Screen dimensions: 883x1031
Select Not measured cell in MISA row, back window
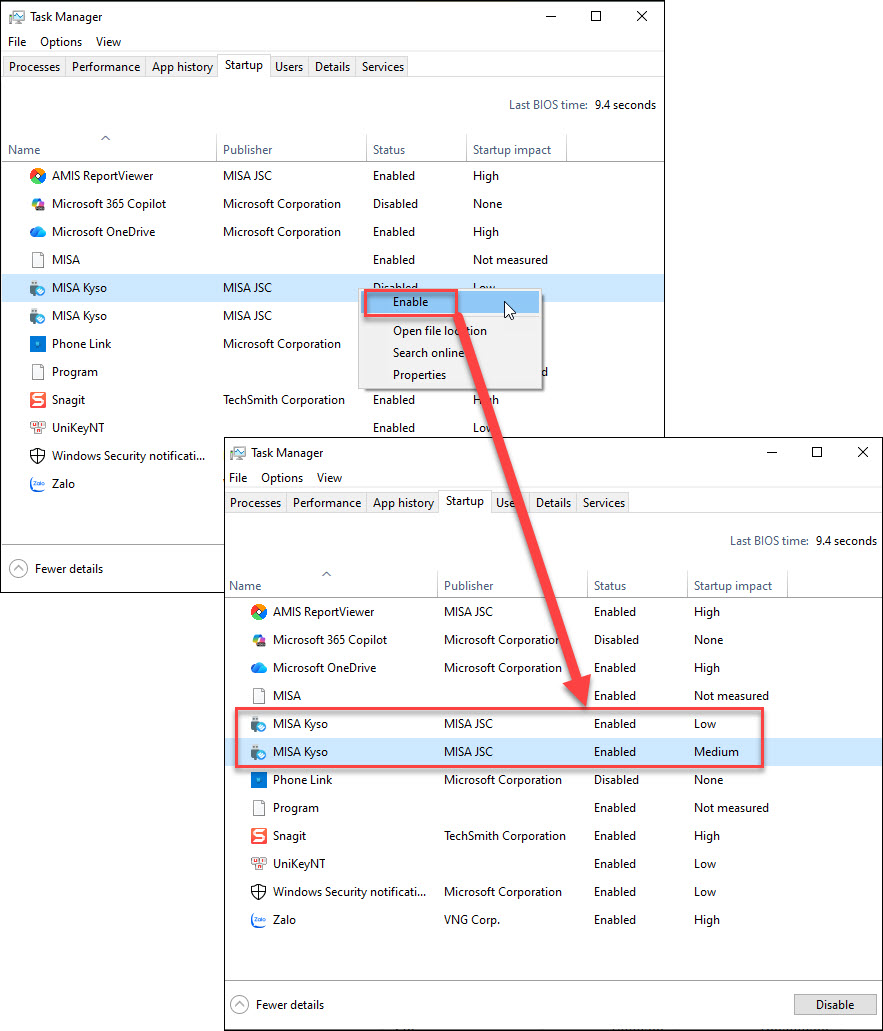coord(510,260)
